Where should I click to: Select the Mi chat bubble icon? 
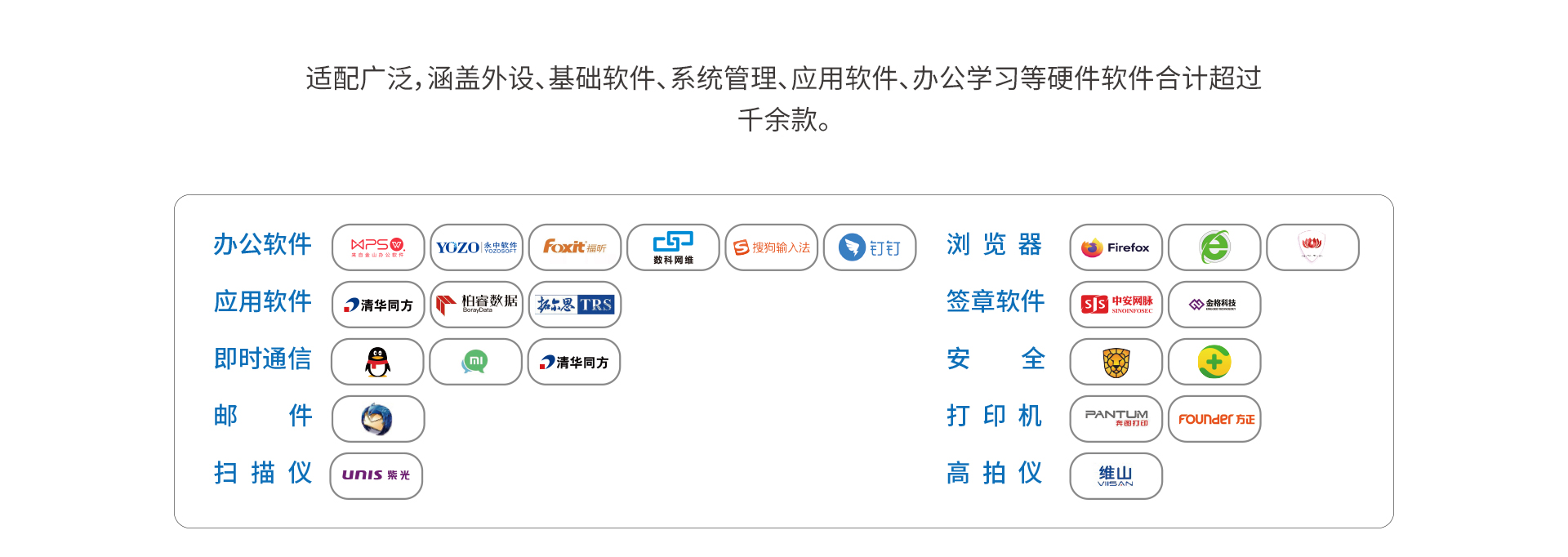tap(475, 362)
